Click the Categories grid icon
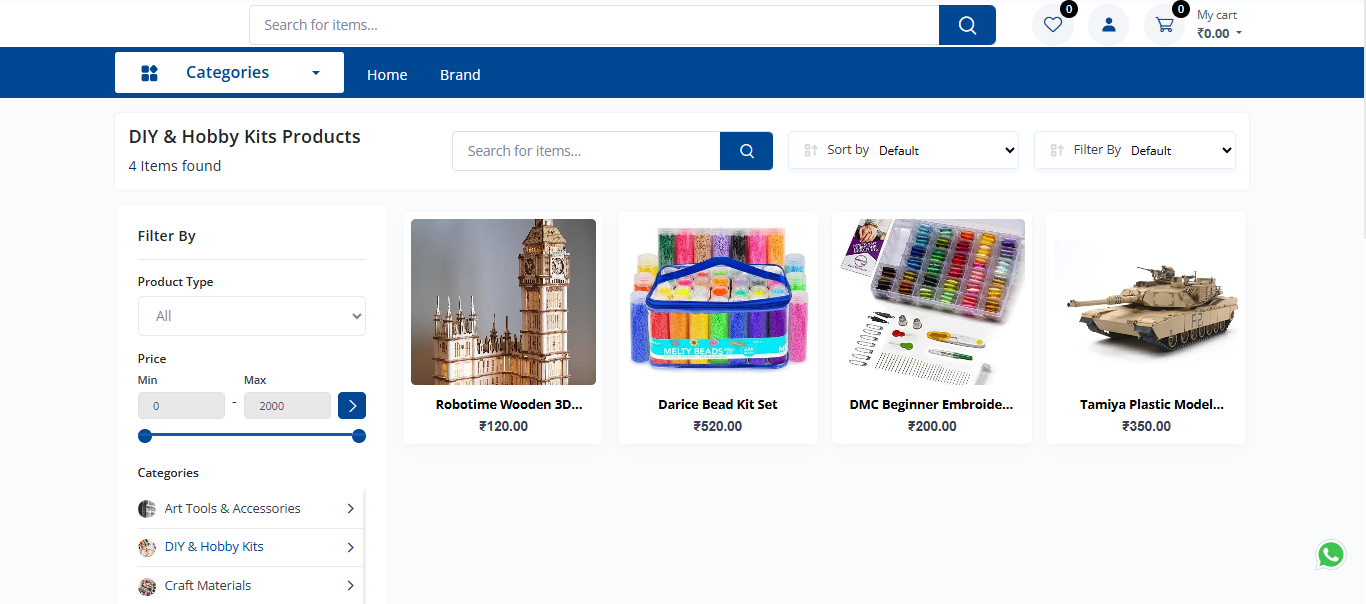This screenshot has width=1366, height=604. [x=150, y=73]
